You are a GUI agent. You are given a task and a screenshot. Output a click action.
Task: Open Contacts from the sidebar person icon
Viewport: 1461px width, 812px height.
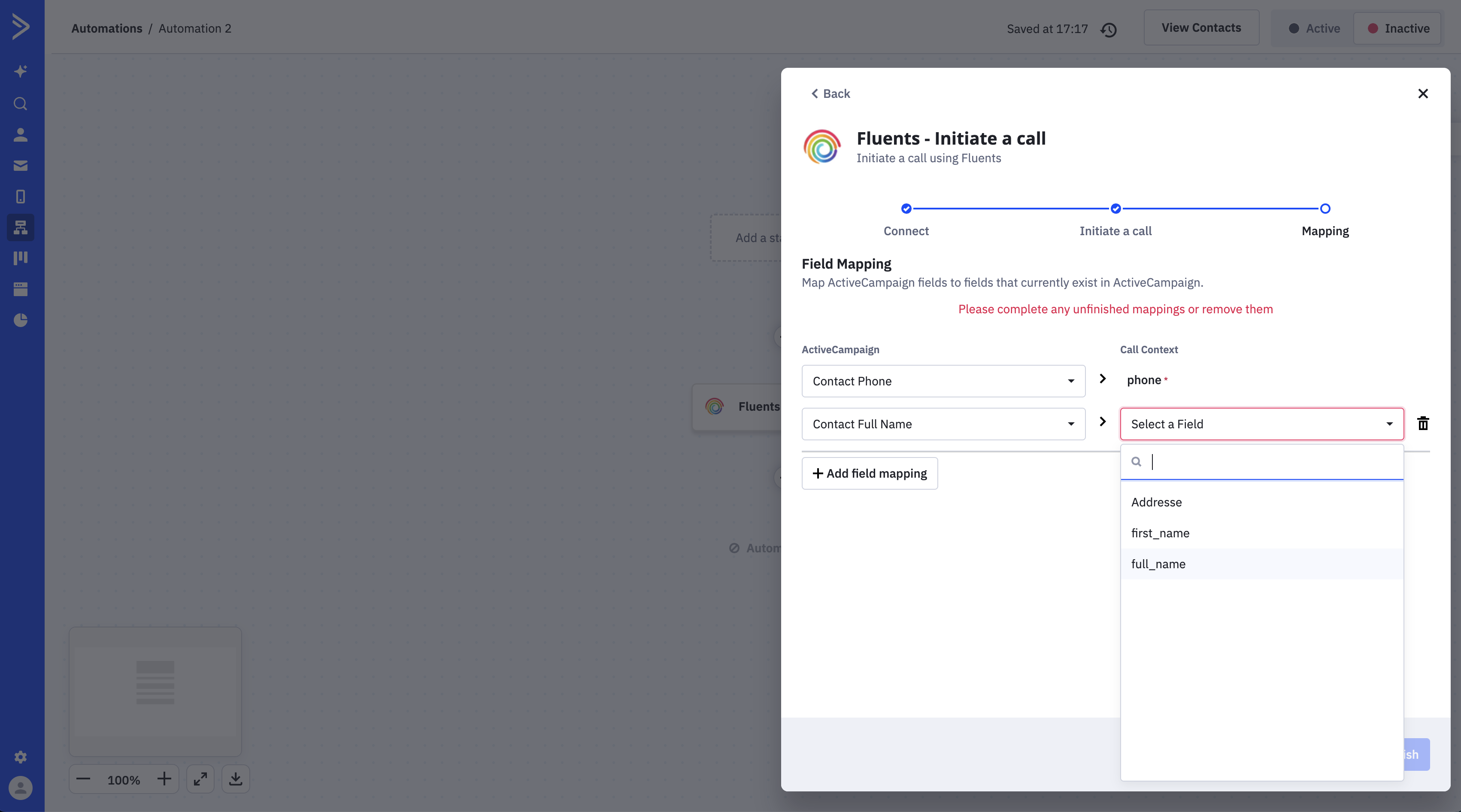(x=21, y=135)
